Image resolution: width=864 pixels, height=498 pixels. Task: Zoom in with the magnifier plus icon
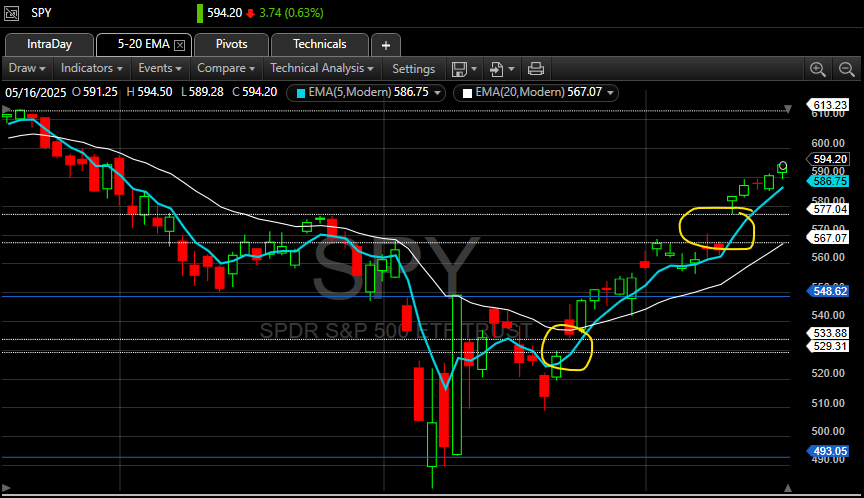coord(818,69)
